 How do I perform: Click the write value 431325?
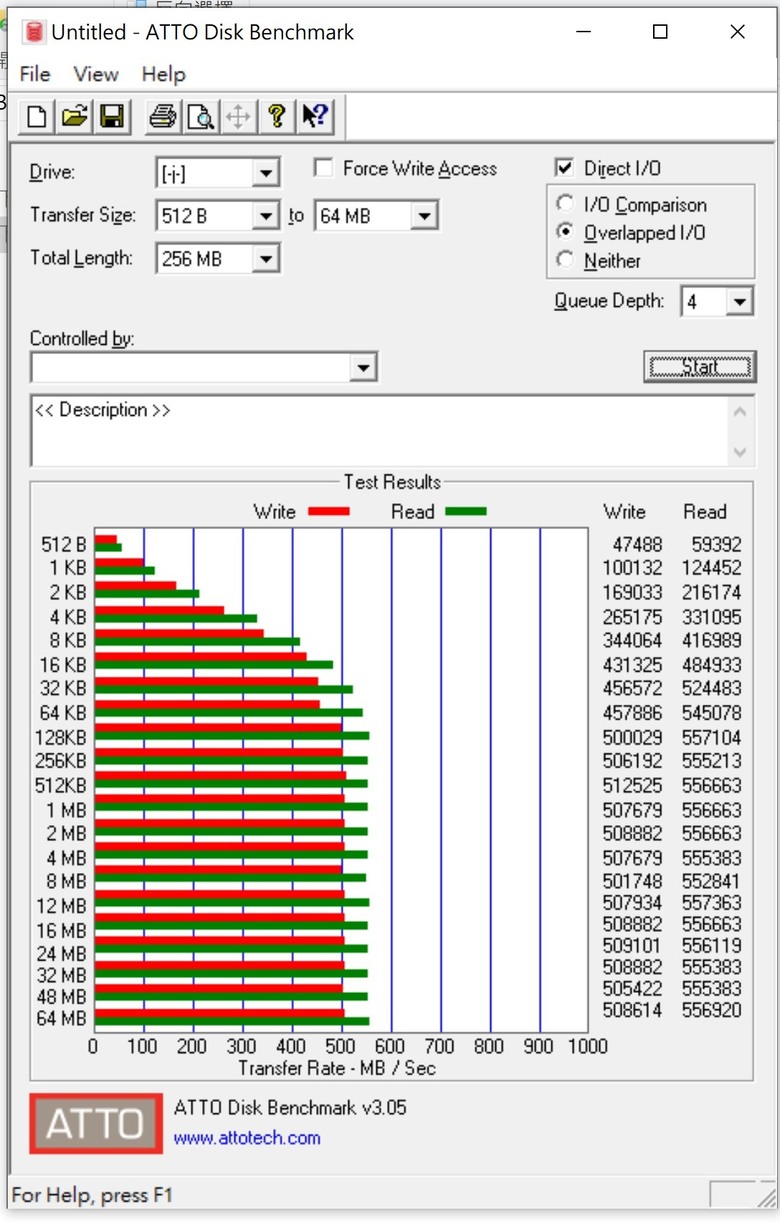[631, 664]
